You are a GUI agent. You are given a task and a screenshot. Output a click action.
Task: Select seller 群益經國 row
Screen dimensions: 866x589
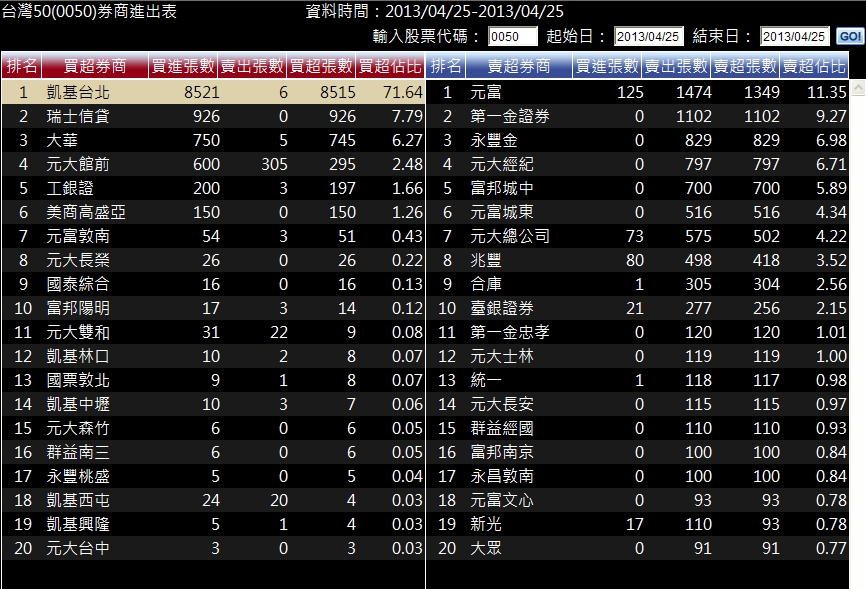click(x=637, y=428)
